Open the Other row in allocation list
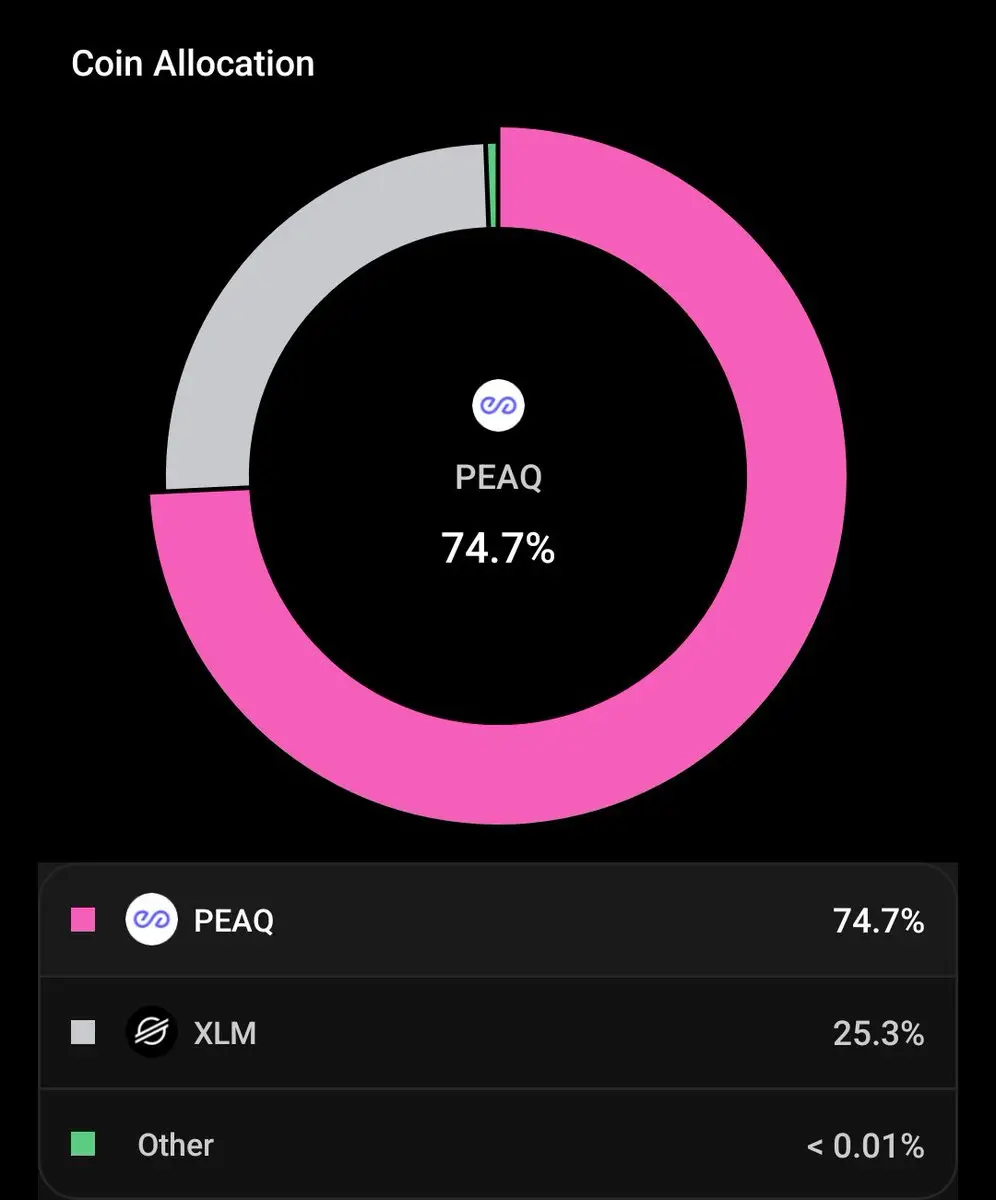996x1200 pixels. pyautogui.click(x=498, y=1144)
